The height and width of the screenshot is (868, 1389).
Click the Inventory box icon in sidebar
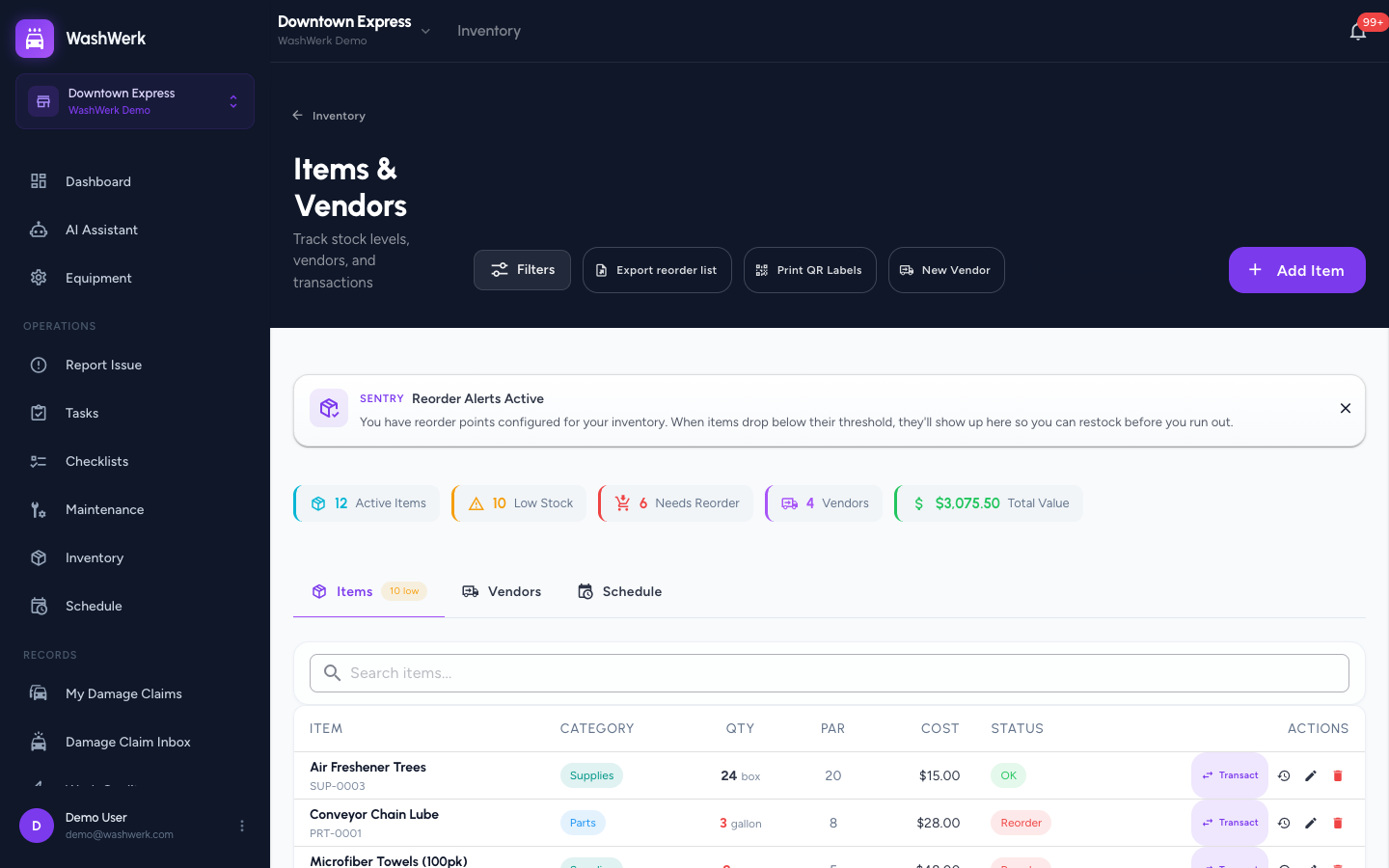(x=39, y=557)
